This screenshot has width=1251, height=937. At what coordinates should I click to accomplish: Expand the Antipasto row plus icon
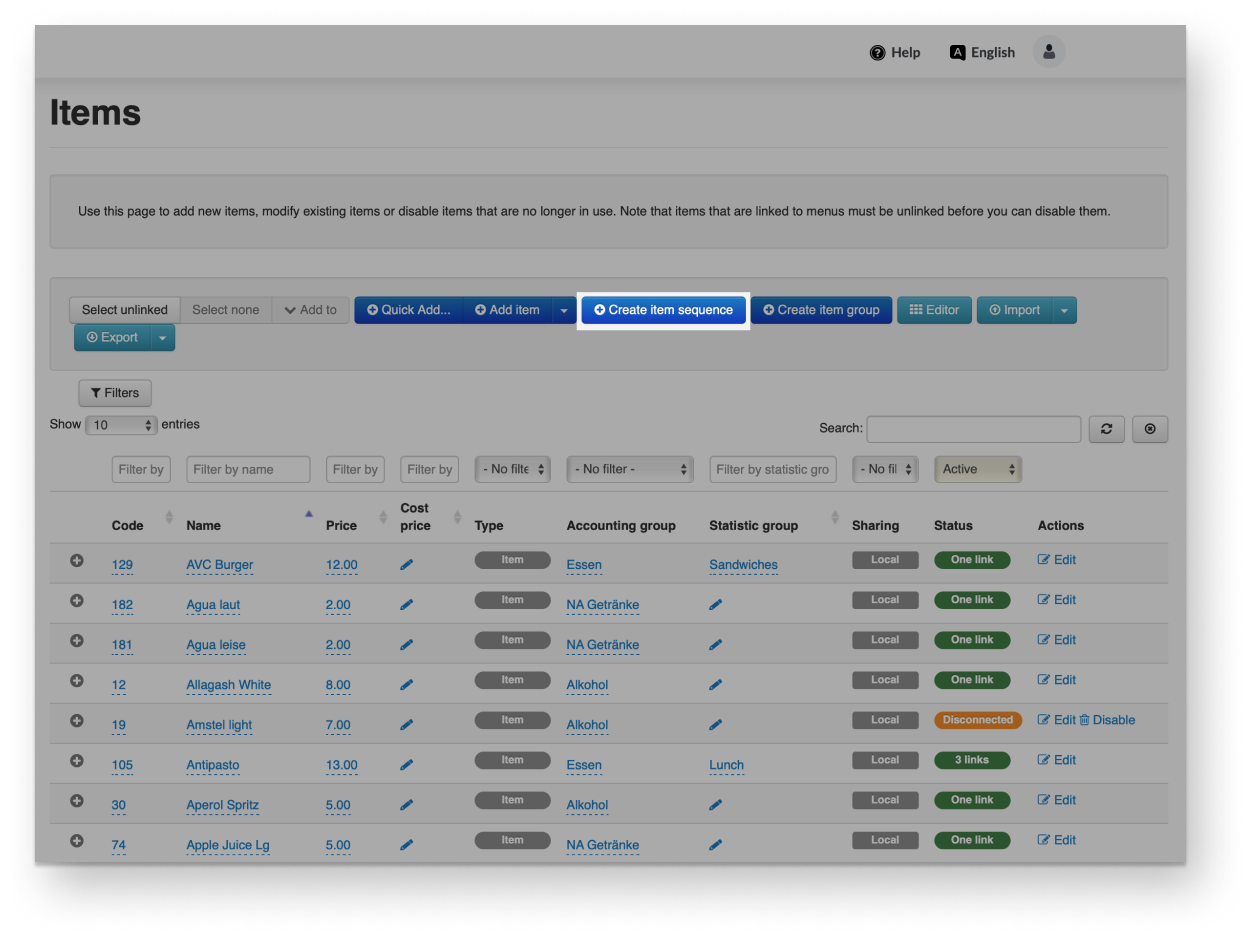pos(76,760)
